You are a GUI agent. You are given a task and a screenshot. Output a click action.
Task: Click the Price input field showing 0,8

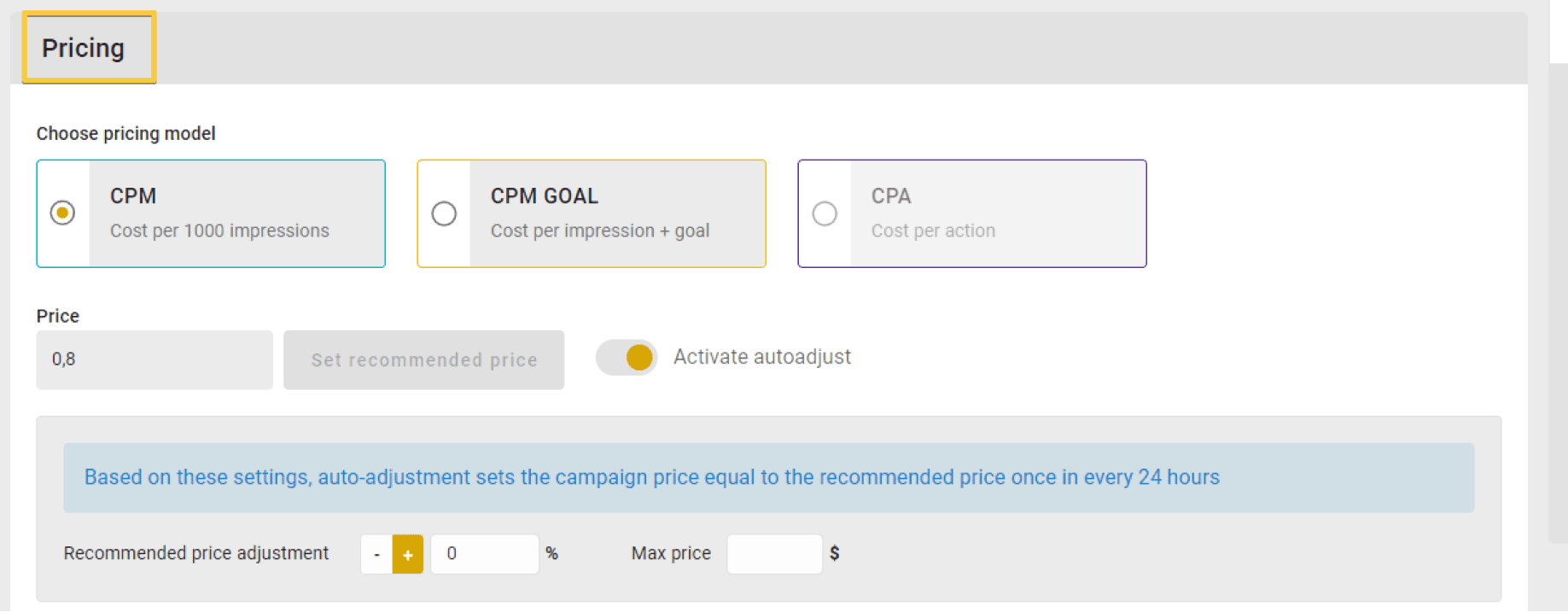point(154,359)
